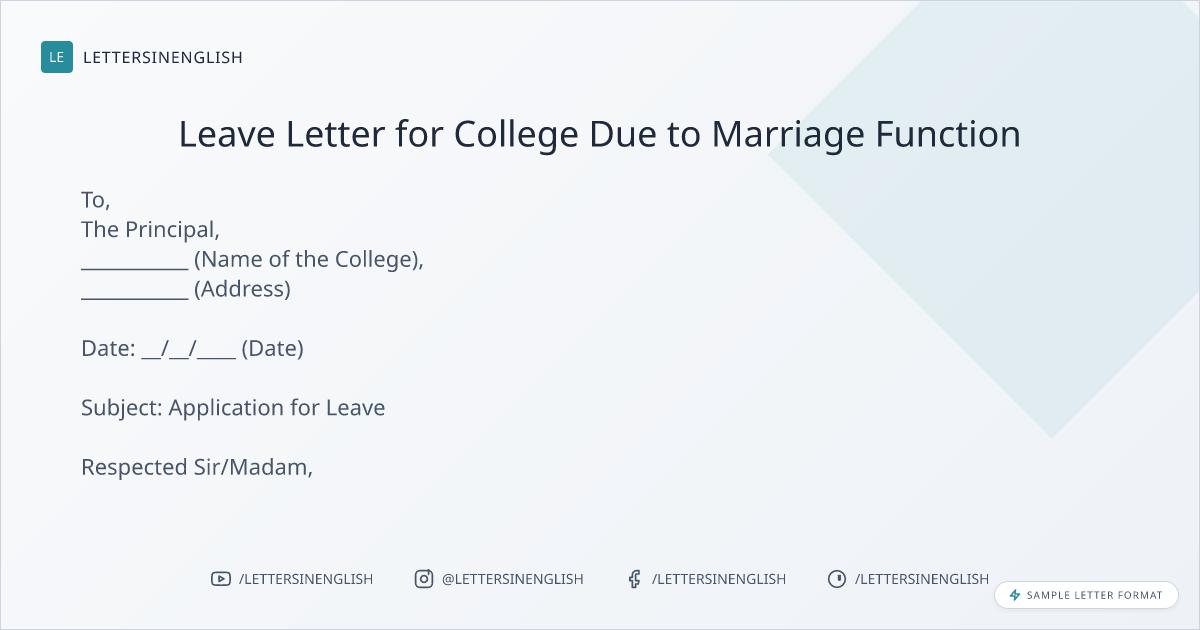Click the teal LE logo icon
The image size is (1200, 630).
[57, 57]
